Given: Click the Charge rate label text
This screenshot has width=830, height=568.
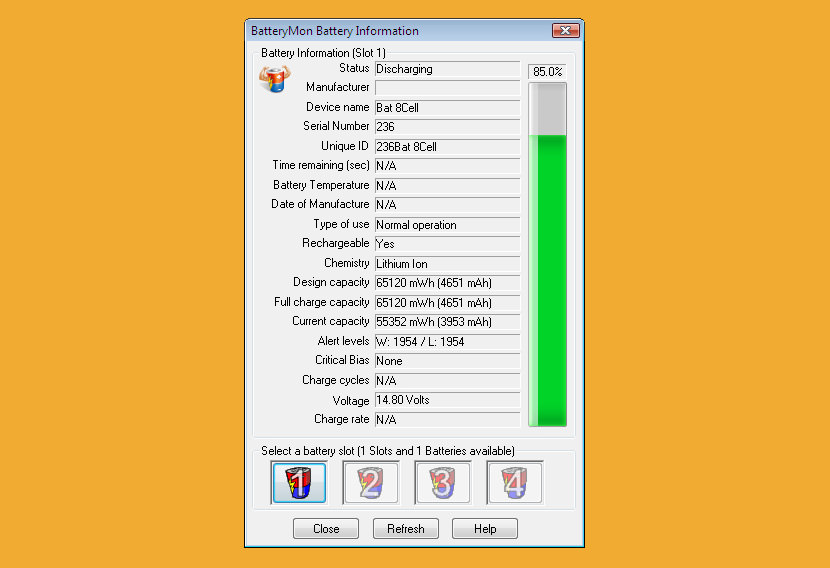Looking at the screenshot, I should click(341, 419).
